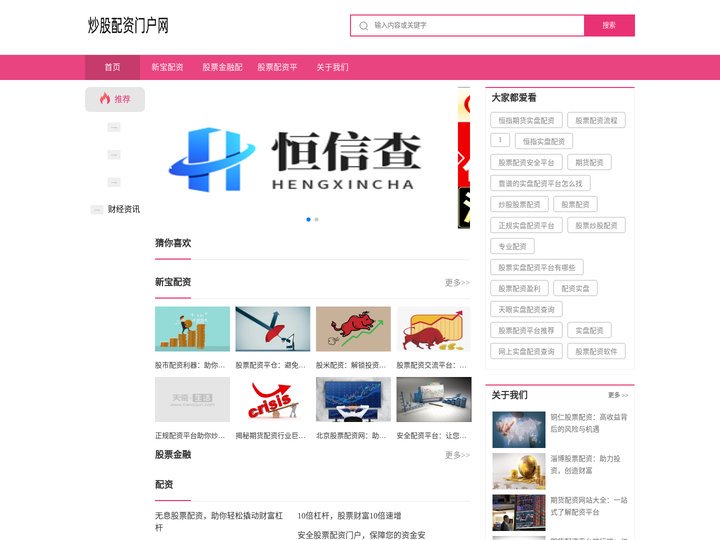The width and height of the screenshot is (720, 540).
Task: Open the 炒股股票配资 tag
Action: point(519,204)
